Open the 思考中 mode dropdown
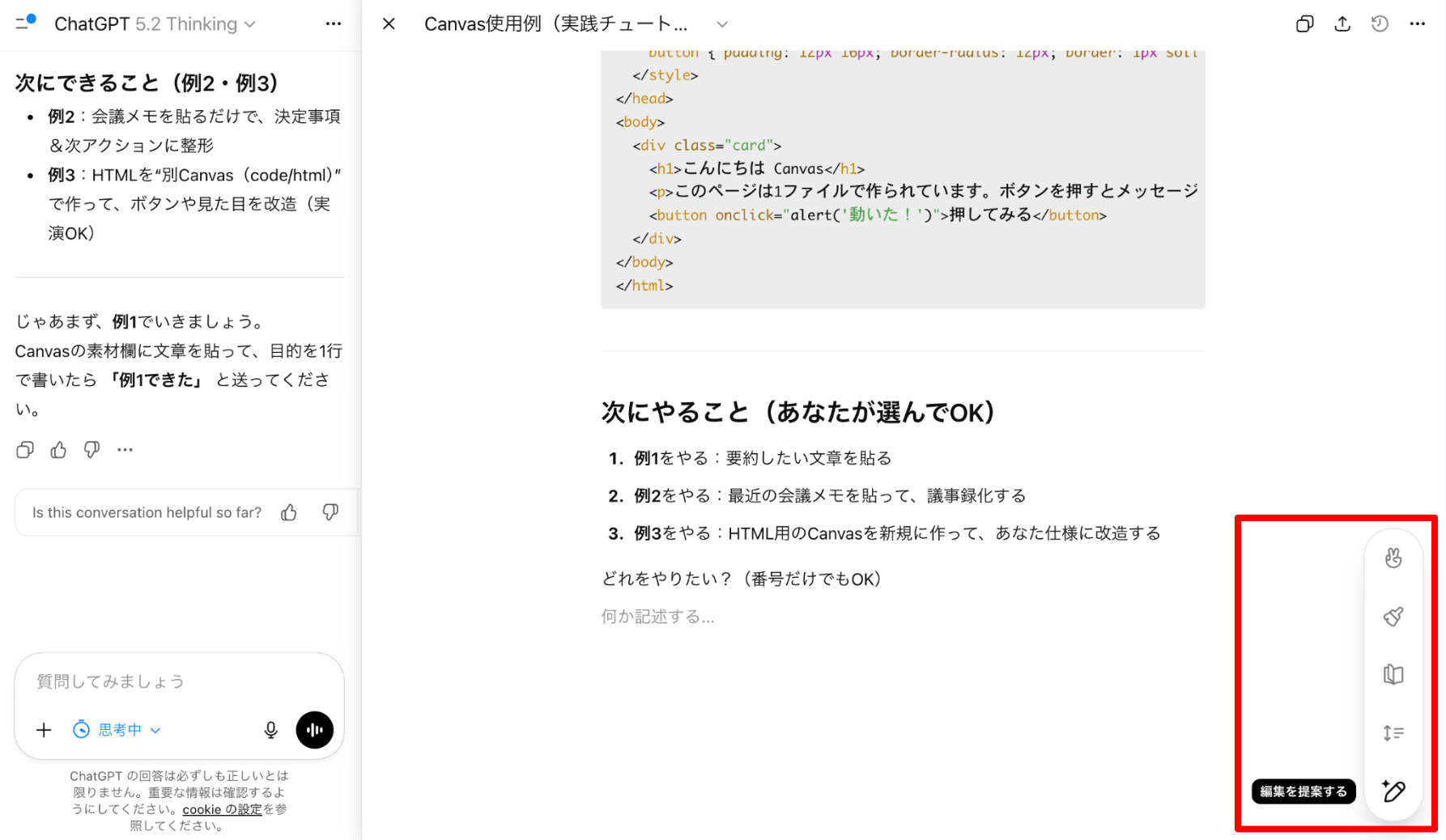The width and height of the screenshot is (1446, 840). pyautogui.click(x=118, y=730)
